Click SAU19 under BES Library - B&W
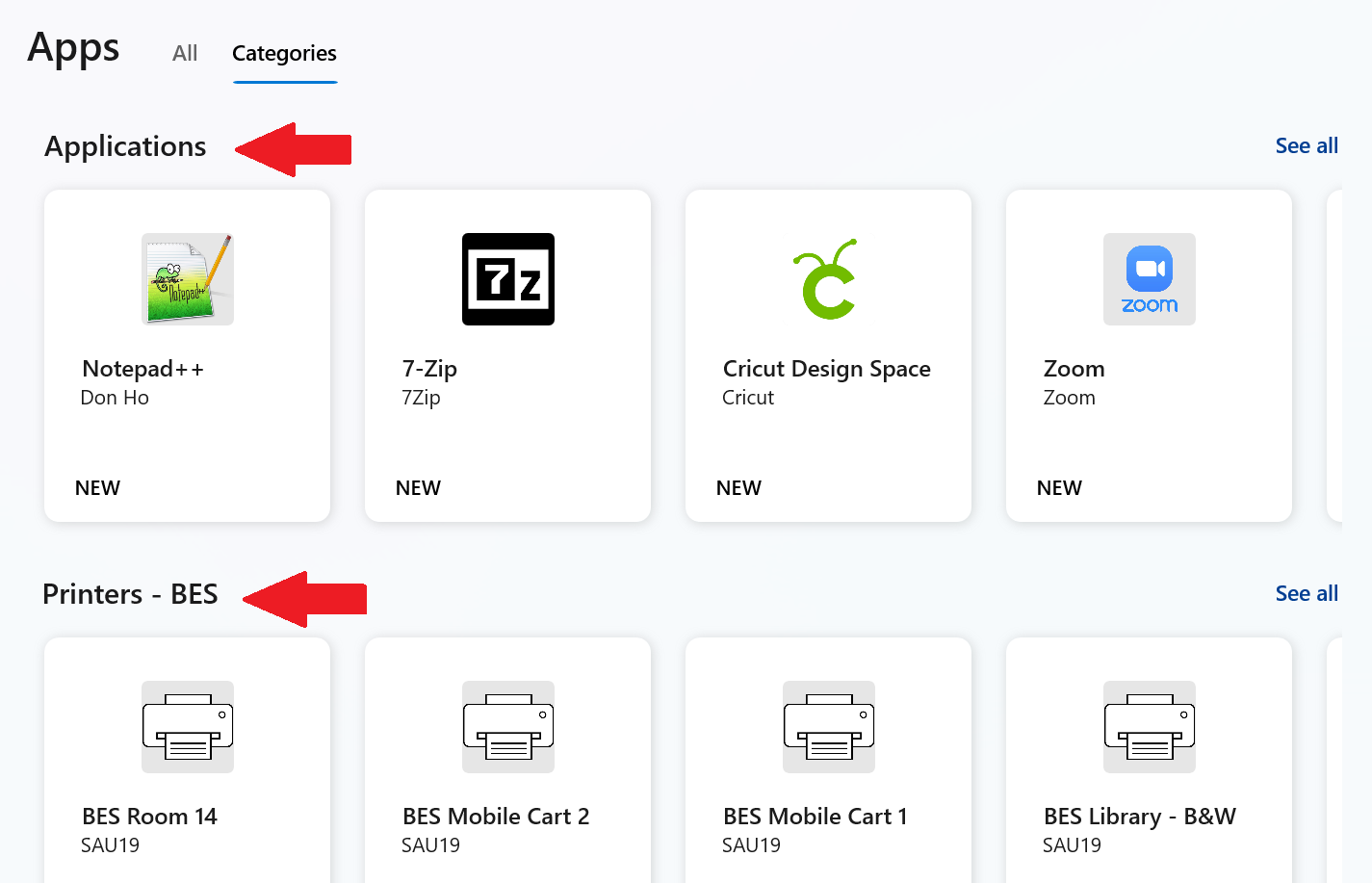The height and width of the screenshot is (883, 1372). pos(1072,845)
